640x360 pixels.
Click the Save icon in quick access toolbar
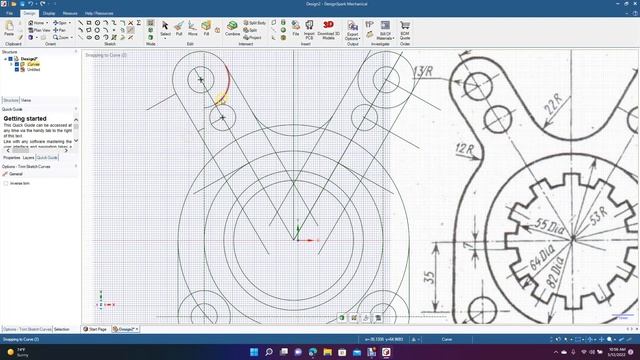(22, 4)
